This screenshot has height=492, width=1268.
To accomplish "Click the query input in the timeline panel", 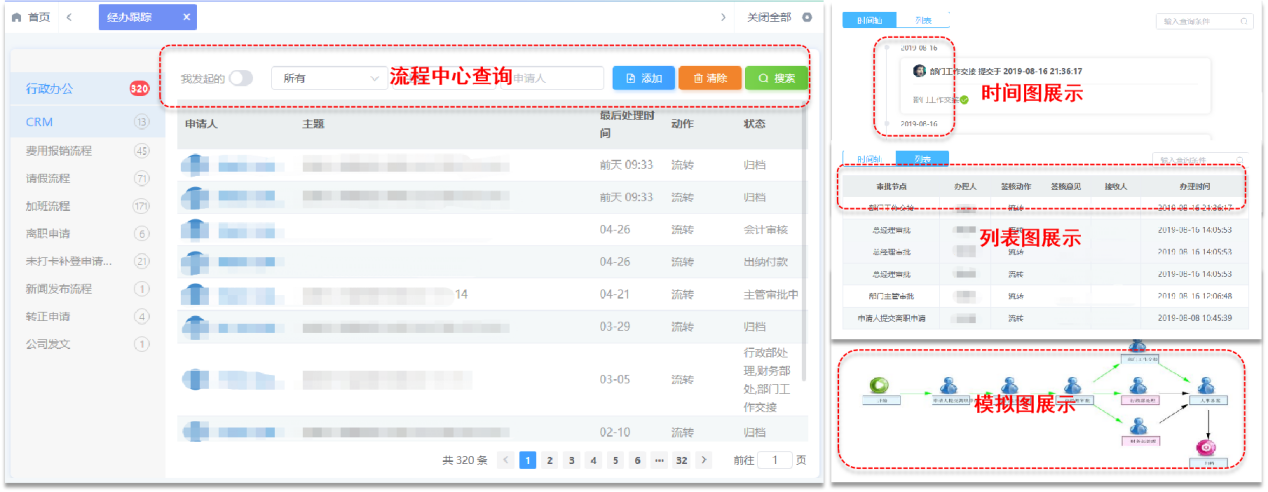I will click(x=1204, y=20).
